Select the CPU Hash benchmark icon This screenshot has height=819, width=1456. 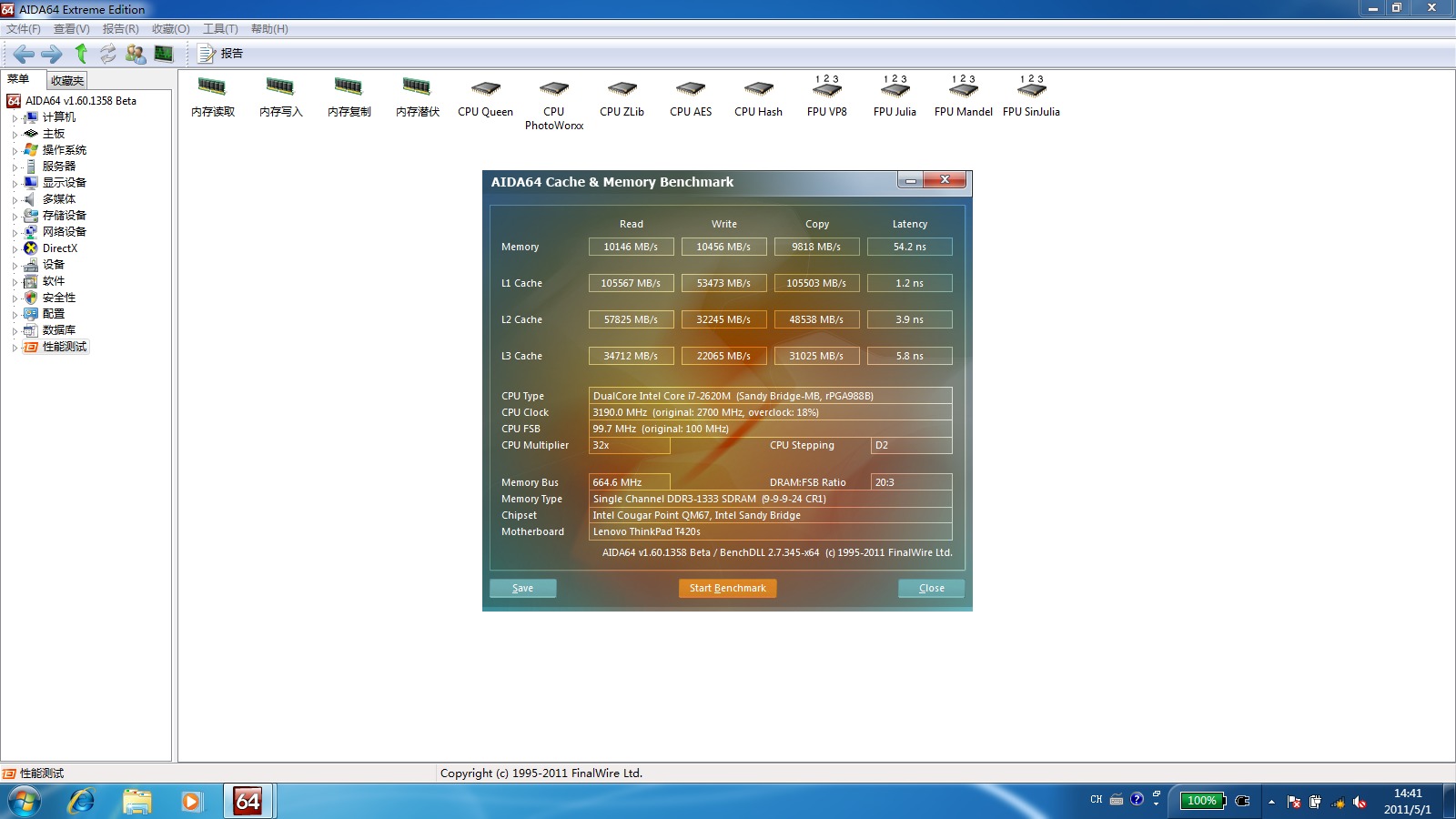pos(758,98)
